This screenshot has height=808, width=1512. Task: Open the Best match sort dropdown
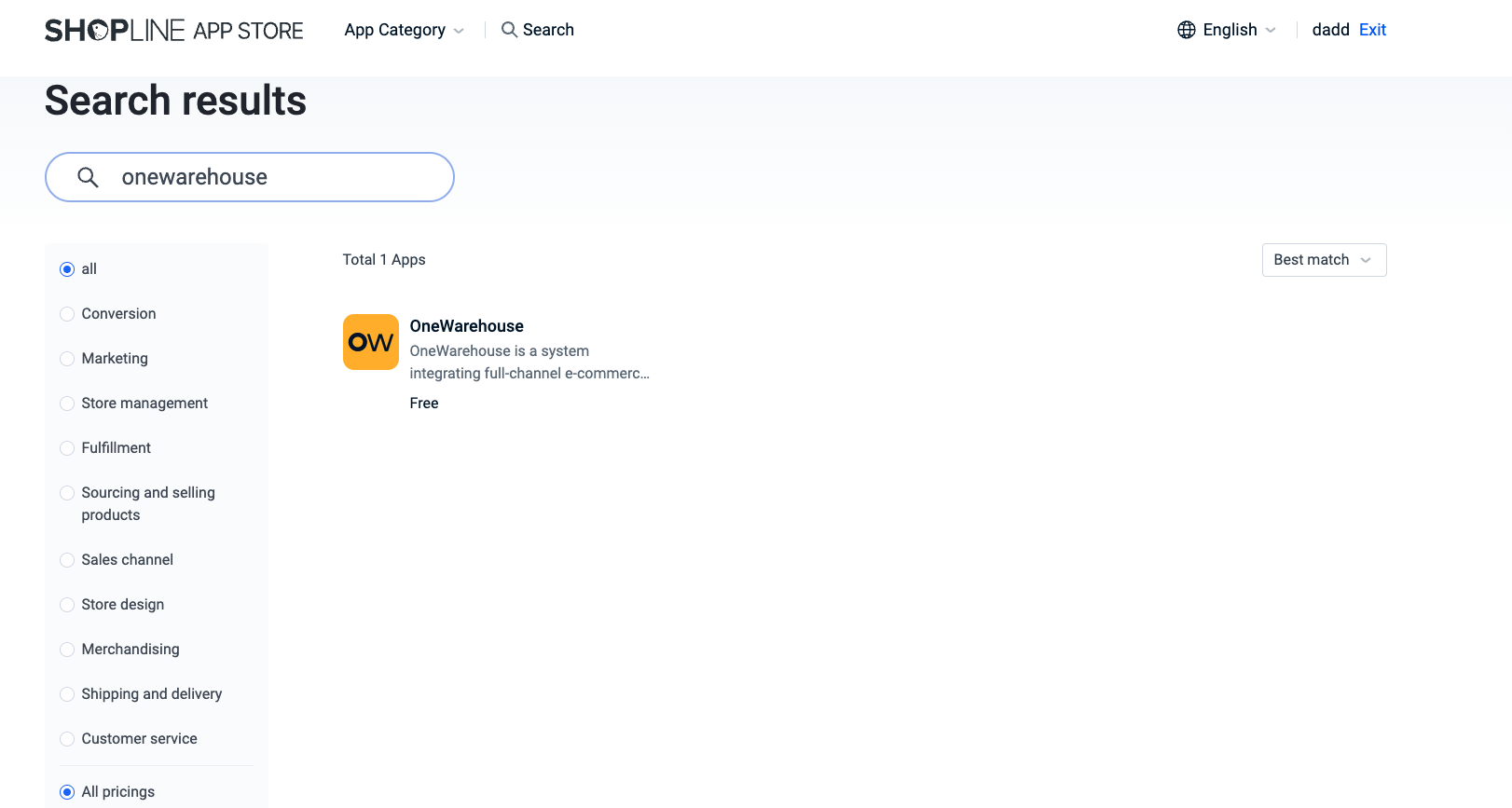click(x=1324, y=260)
